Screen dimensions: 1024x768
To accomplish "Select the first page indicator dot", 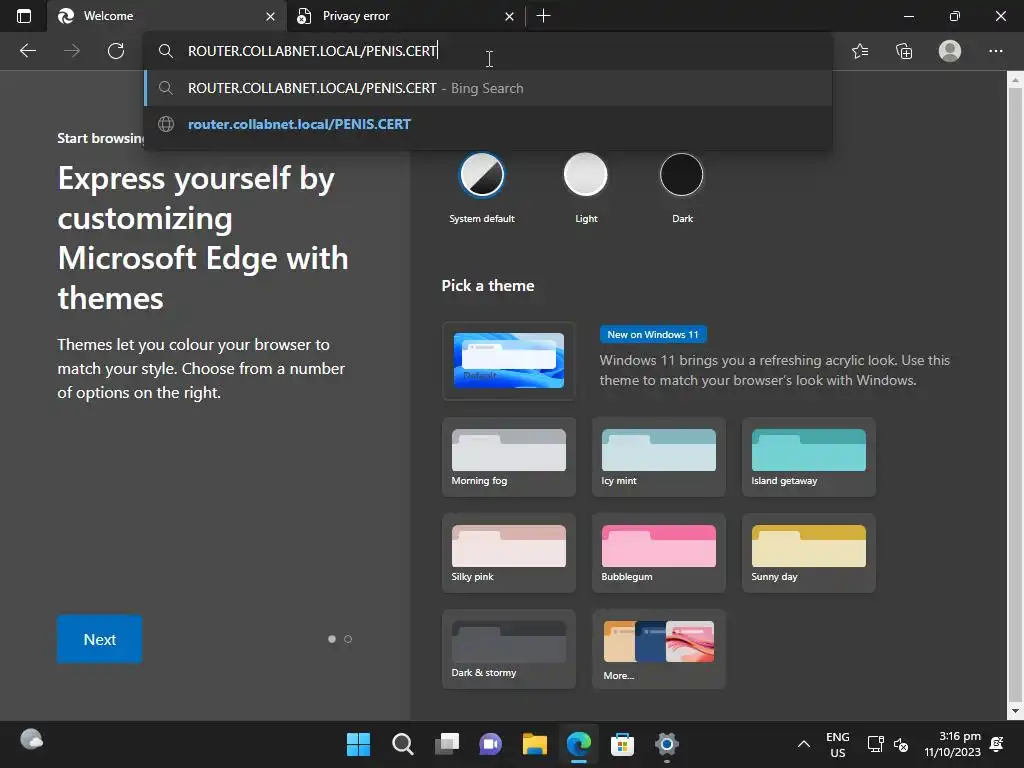I will 332,639.
